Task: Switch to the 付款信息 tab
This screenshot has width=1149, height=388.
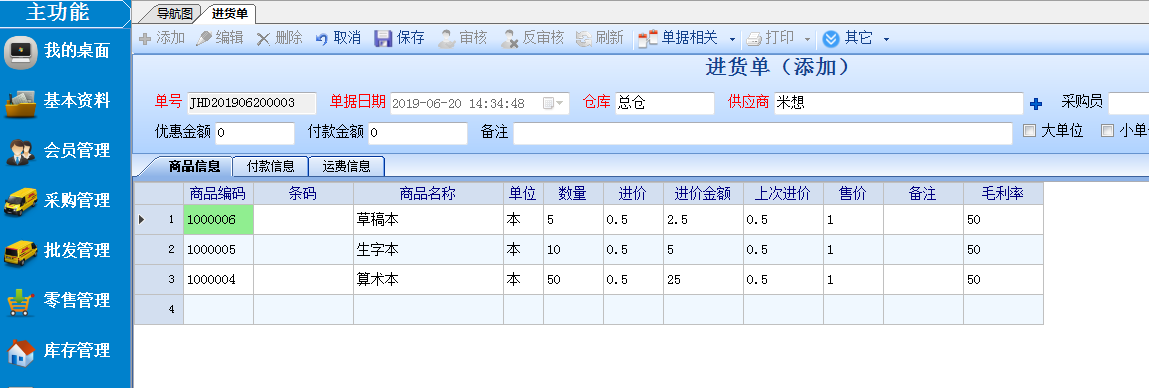Action: (270, 166)
